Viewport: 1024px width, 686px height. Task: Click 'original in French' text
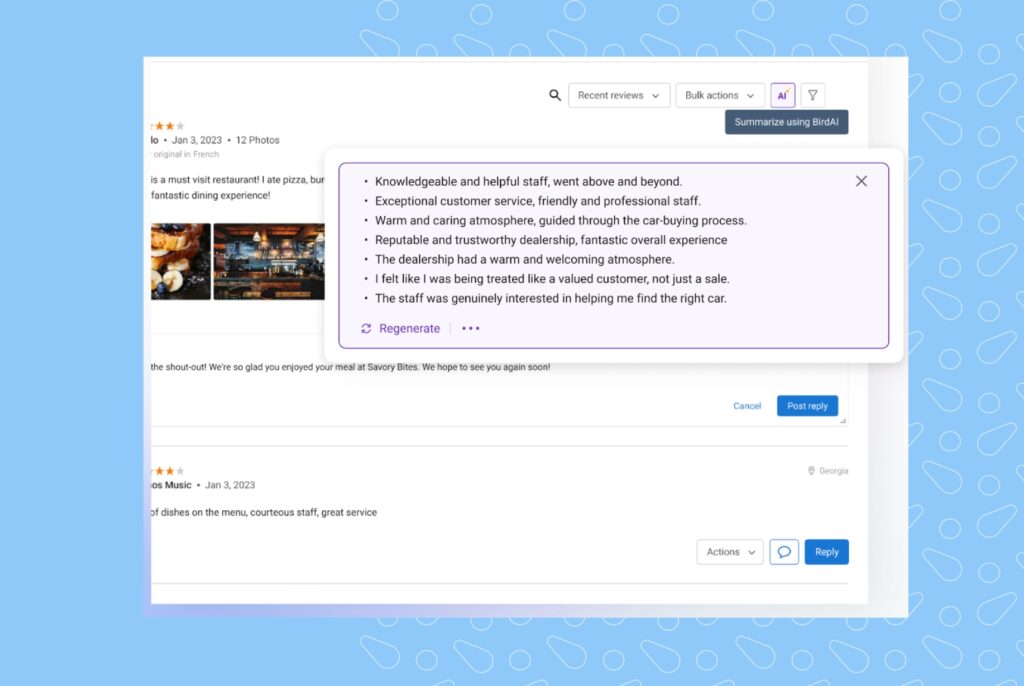click(x=186, y=154)
